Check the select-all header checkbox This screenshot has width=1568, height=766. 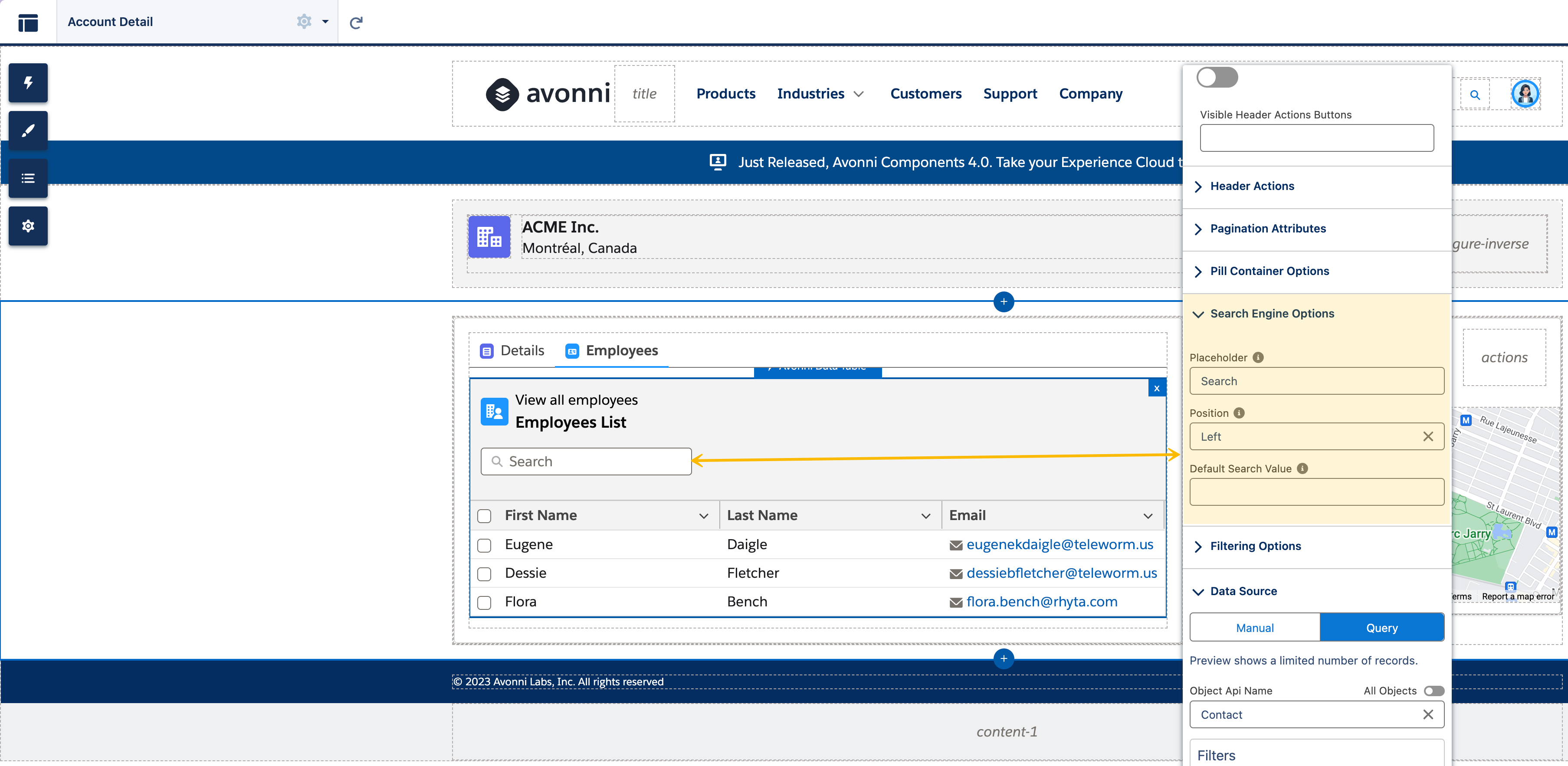(x=484, y=516)
